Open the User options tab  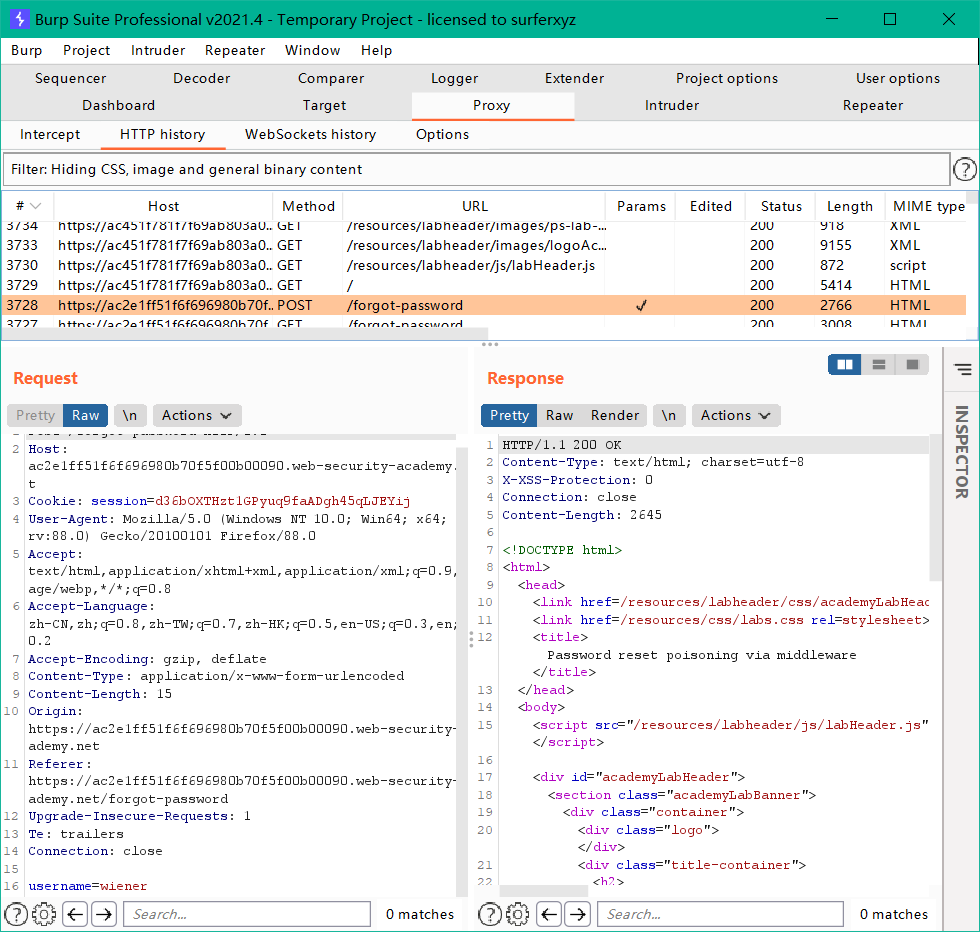tap(898, 78)
